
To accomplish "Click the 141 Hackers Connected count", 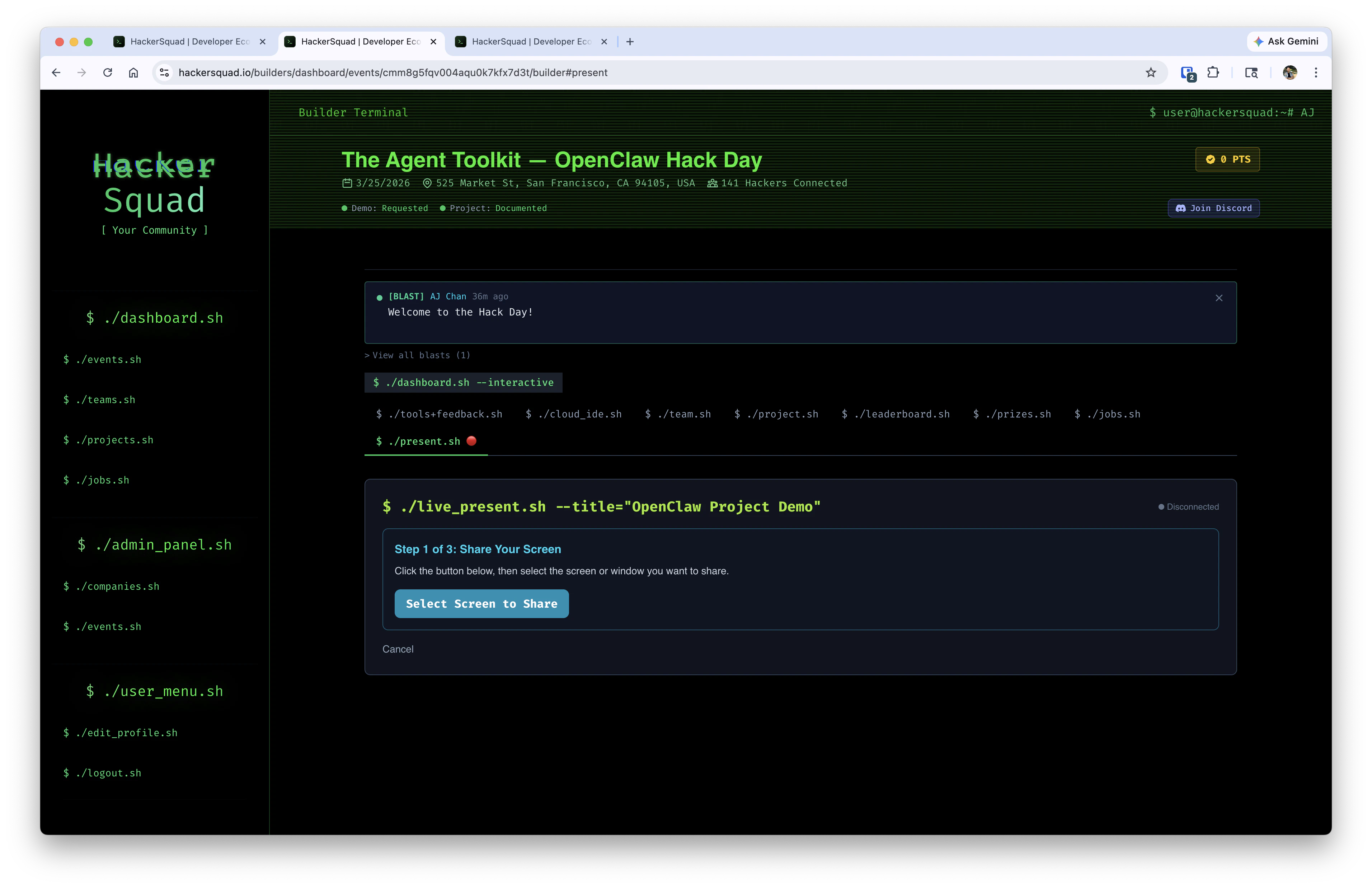I will (x=784, y=183).
